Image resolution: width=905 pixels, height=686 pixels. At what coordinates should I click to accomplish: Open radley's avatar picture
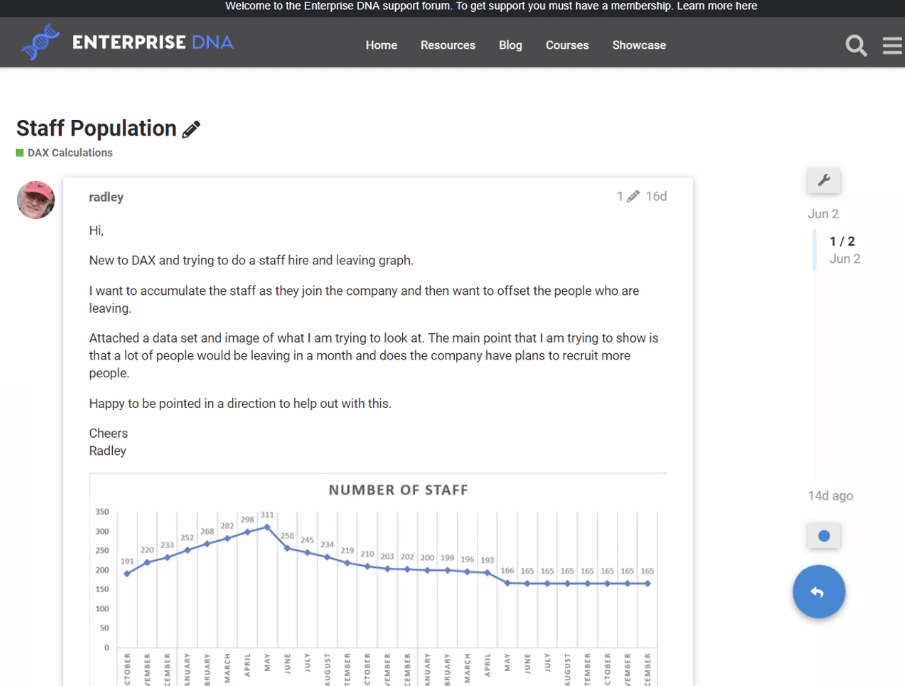[x=36, y=200]
